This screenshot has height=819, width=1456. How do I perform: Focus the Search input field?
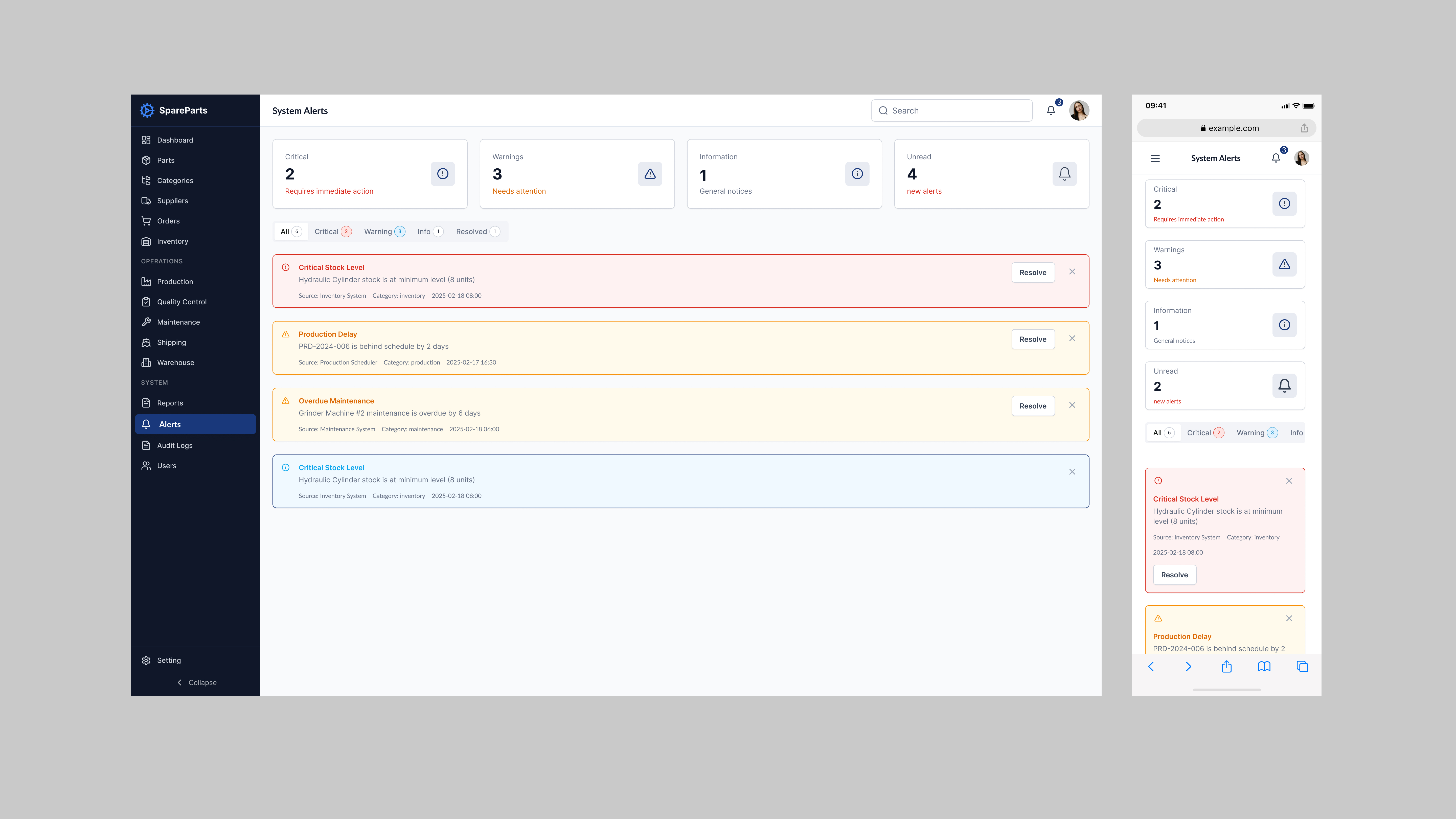pyautogui.click(x=952, y=110)
